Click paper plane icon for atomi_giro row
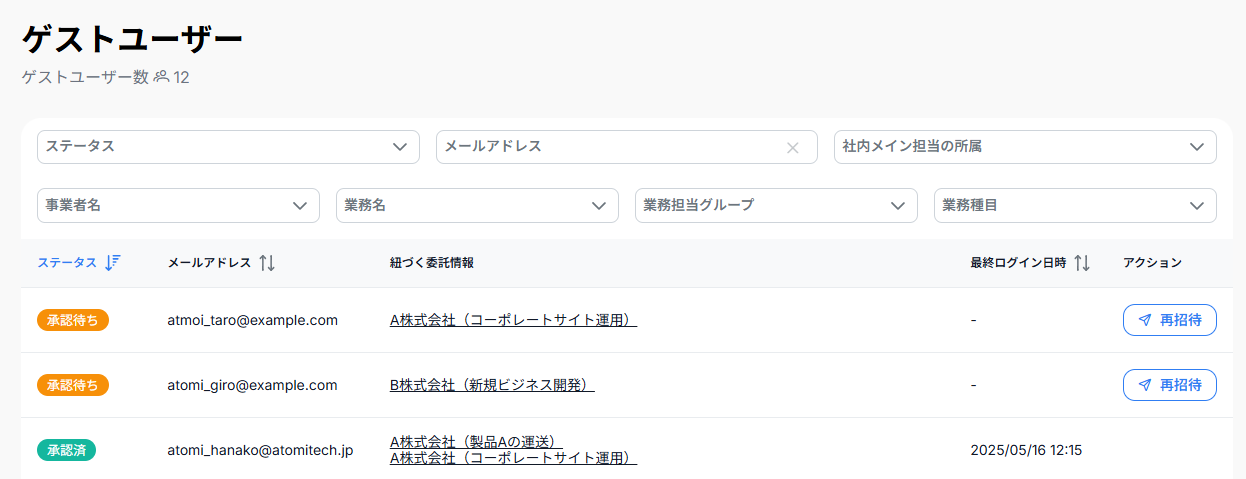The image size is (1246, 479). [x=1145, y=385]
